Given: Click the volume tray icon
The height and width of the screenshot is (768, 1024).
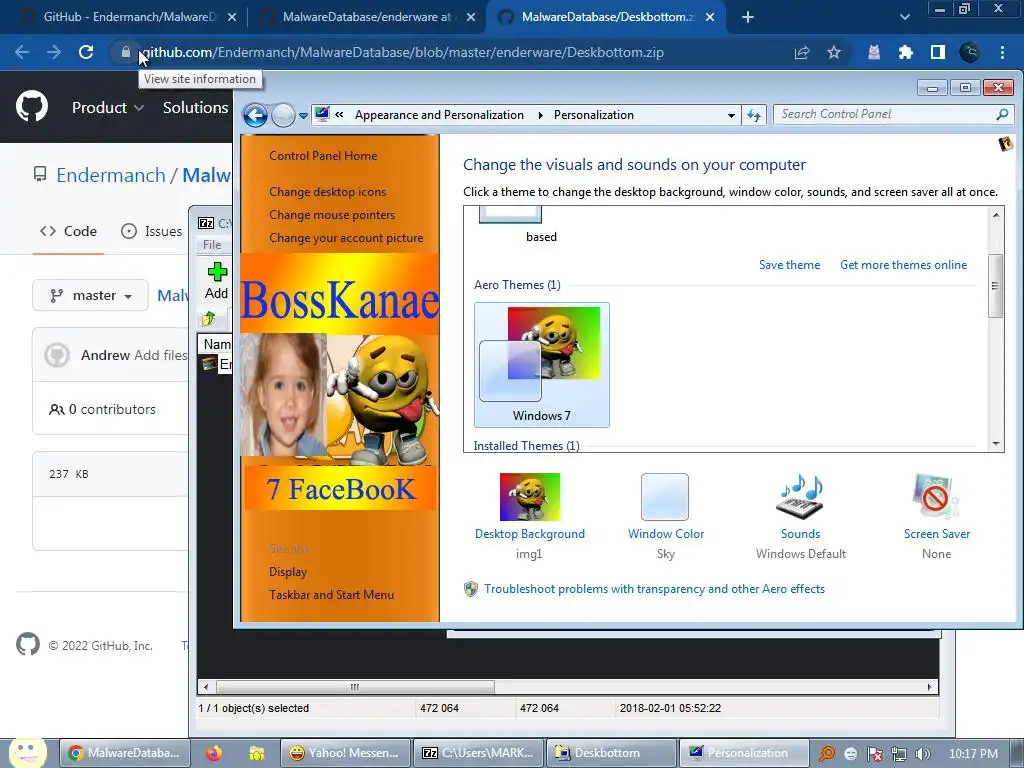Looking at the screenshot, I should tap(923, 754).
